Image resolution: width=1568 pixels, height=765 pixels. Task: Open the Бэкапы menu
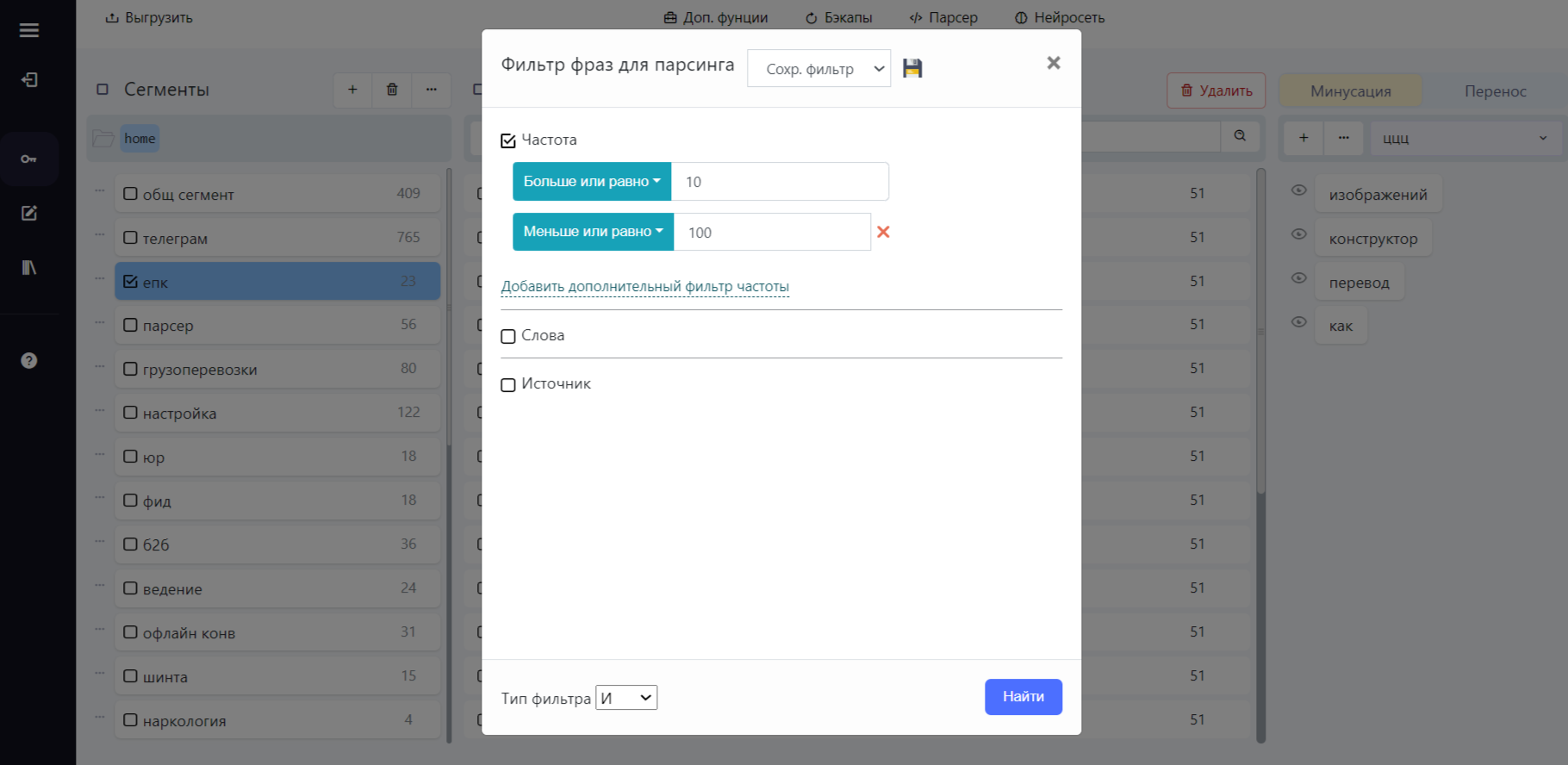pyautogui.click(x=838, y=17)
